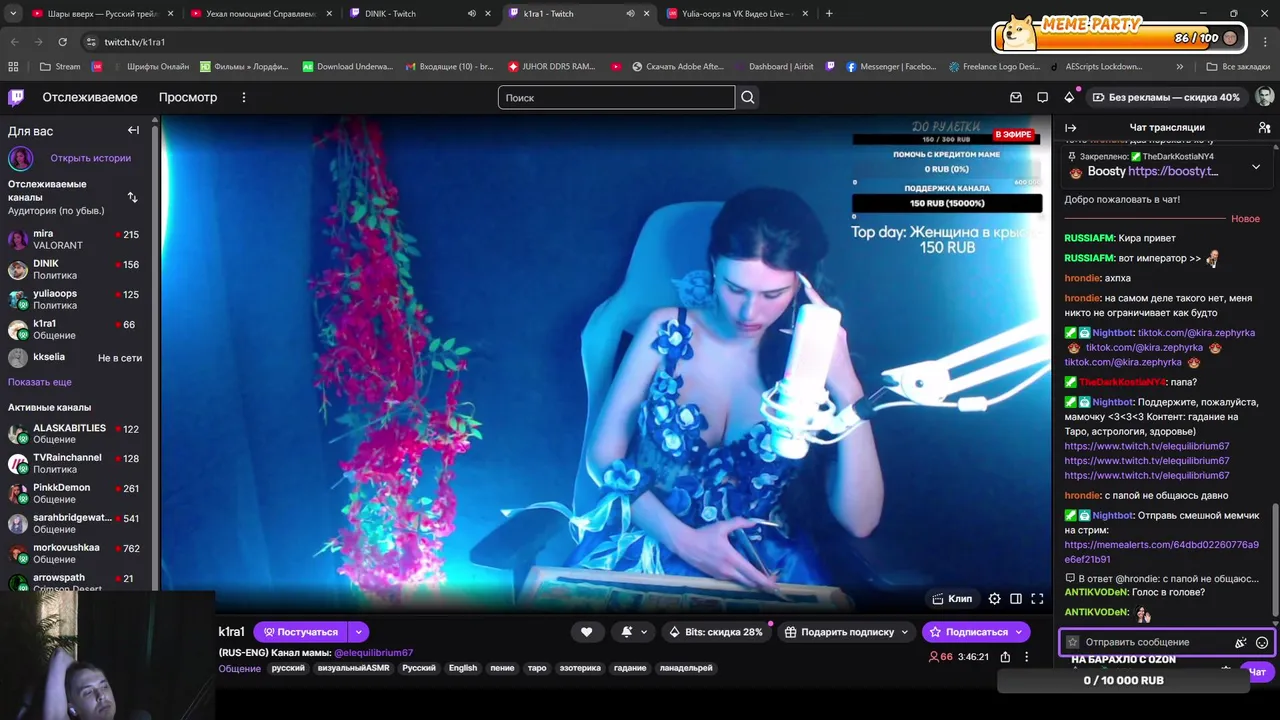Image resolution: width=1280 pixels, height=720 pixels.
Task: Expand the pinned Boosty message chevron
Action: (x=1256, y=167)
